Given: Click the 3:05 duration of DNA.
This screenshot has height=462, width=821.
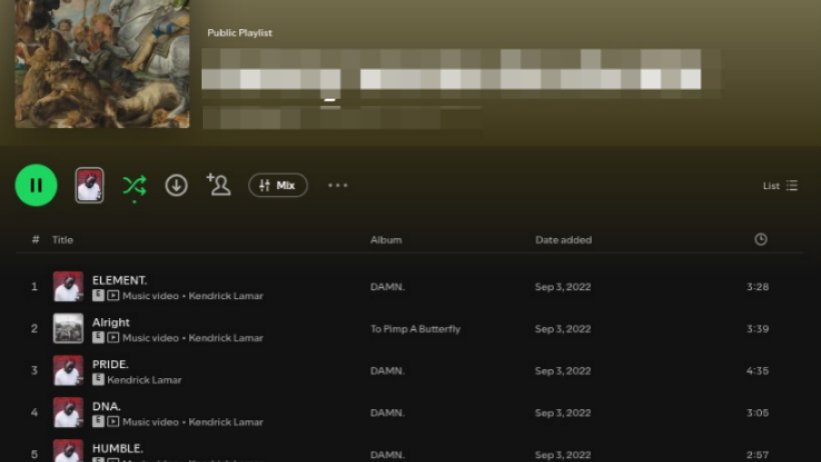Looking at the screenshot, I should coord(758,412).
